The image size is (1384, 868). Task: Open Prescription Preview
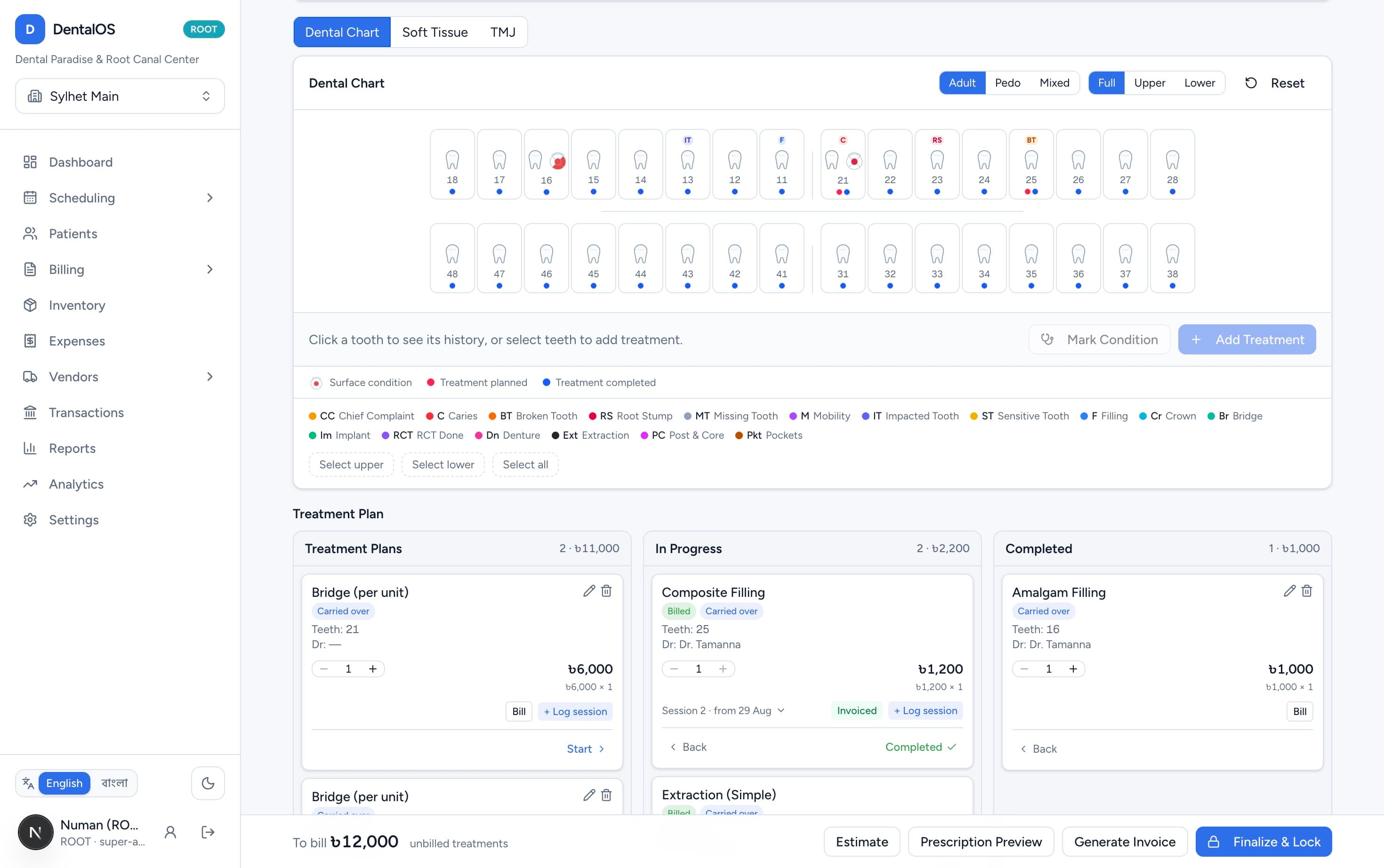pyautogui.click(x=981, y=842)
